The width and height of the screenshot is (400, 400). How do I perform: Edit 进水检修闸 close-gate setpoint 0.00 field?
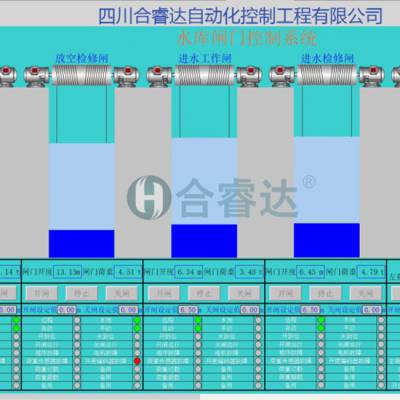[x=372, y=310]
